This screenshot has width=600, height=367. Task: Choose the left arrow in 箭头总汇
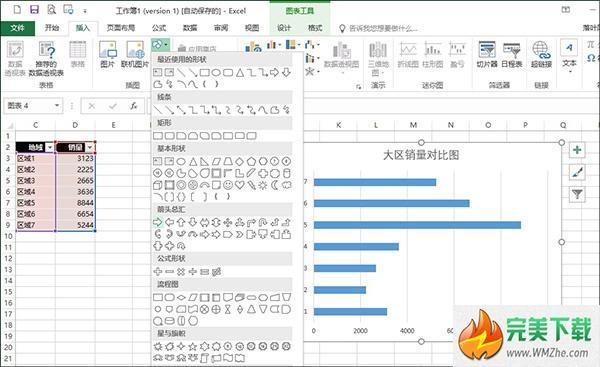click(x=170, y=222)
